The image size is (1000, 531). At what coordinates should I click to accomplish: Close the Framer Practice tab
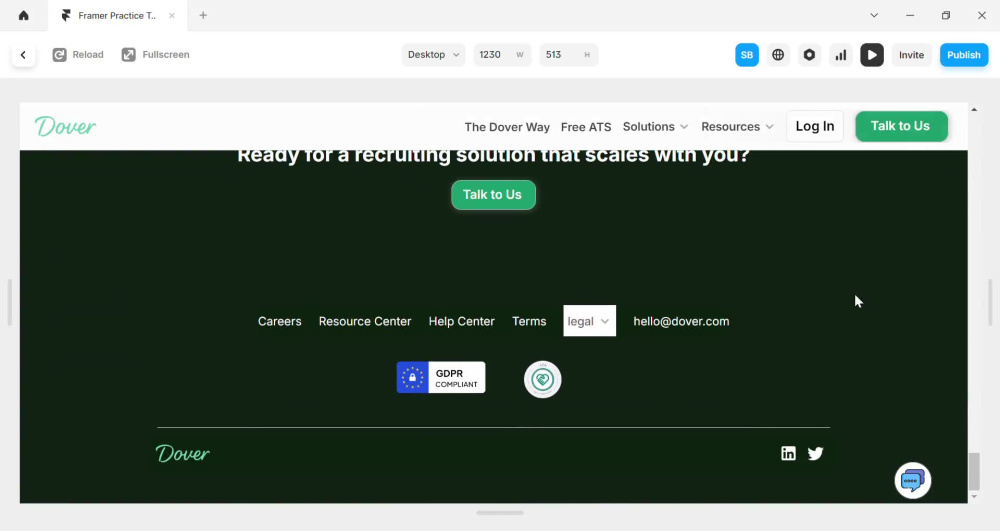(172, 15)
